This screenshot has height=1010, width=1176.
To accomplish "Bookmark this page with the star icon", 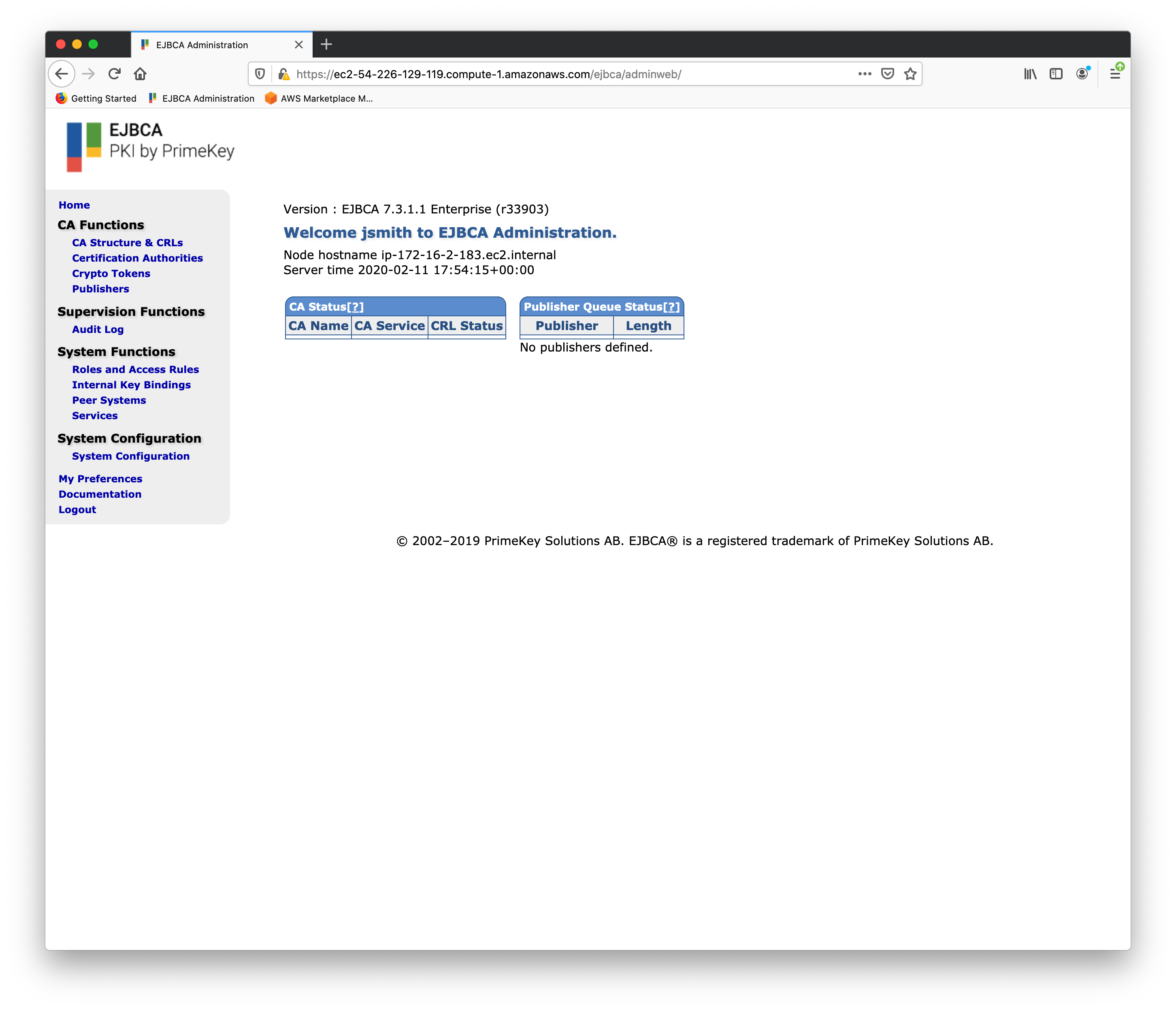I will coord(910,74).
